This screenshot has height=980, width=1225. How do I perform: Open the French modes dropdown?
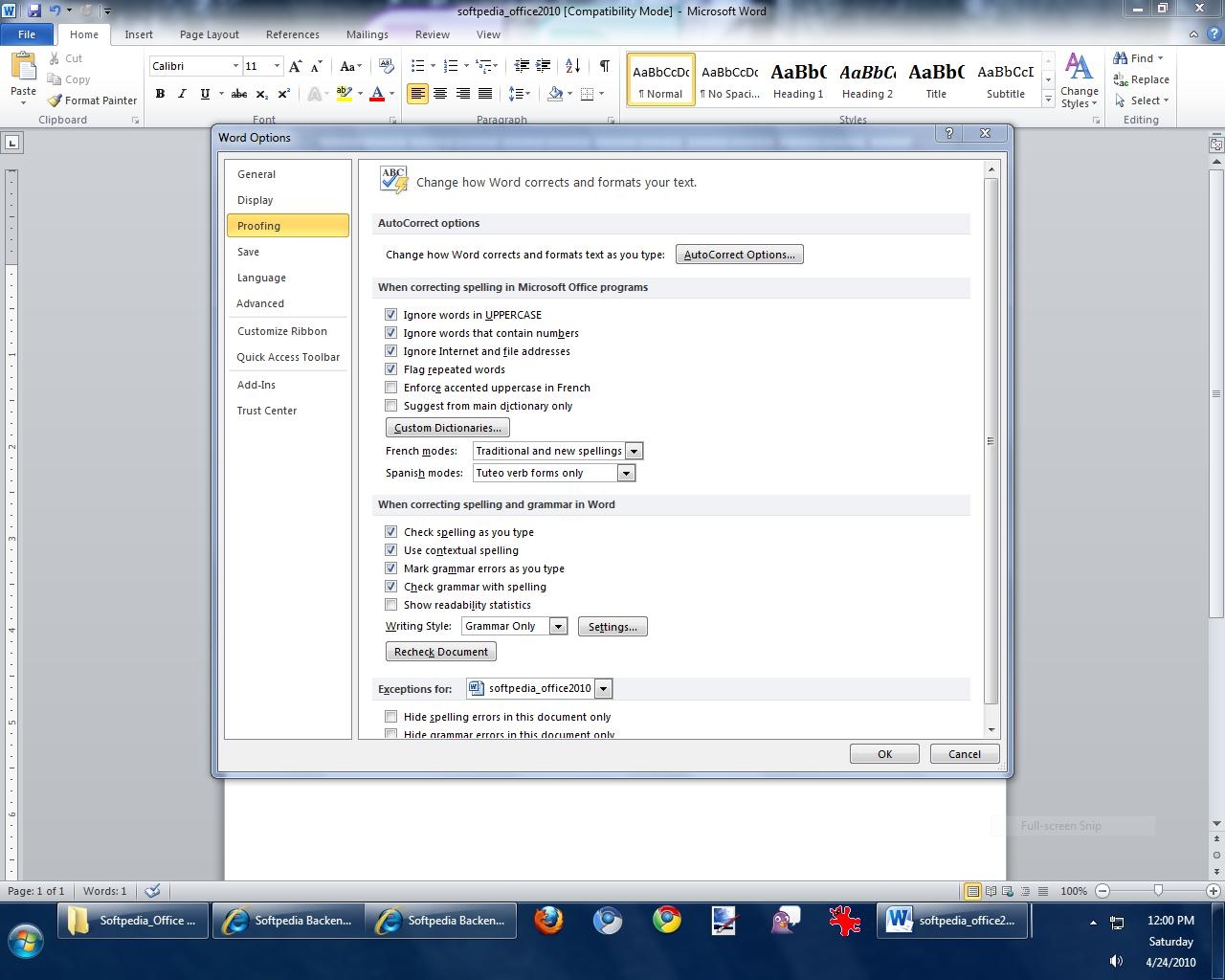tap(634, 451)
